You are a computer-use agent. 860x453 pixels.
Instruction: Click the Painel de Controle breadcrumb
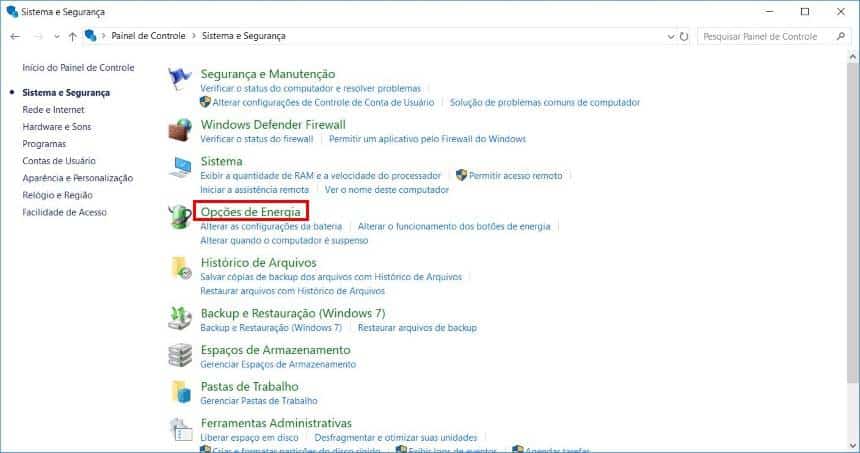click(148, 36)
